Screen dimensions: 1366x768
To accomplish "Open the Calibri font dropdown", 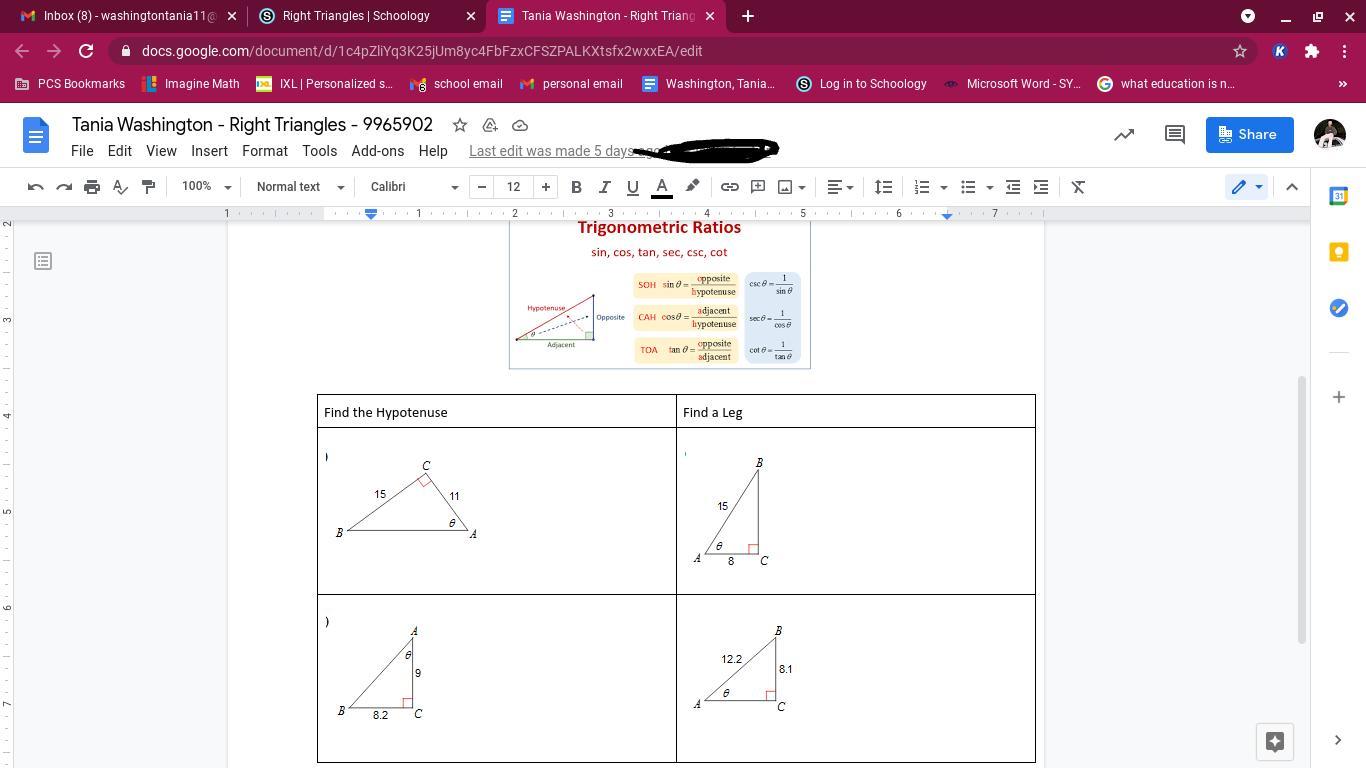I will click(414, 187).
